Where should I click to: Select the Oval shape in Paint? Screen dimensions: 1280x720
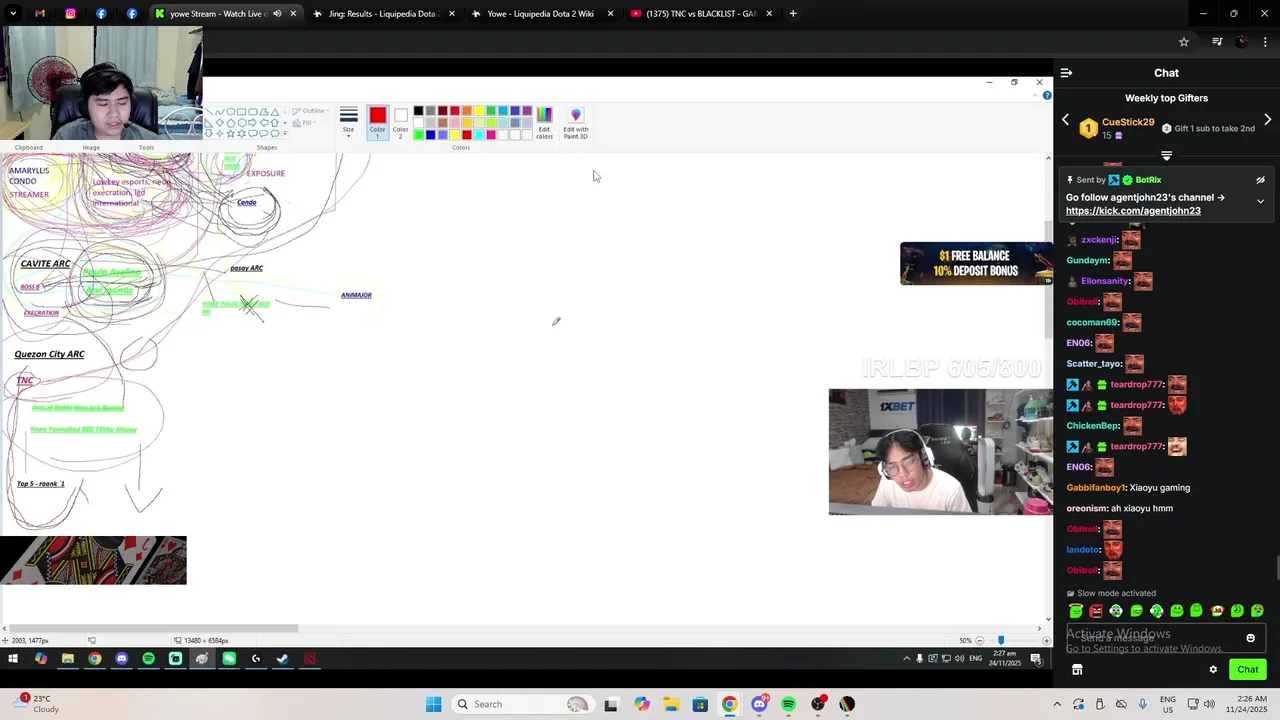(230, 112)
